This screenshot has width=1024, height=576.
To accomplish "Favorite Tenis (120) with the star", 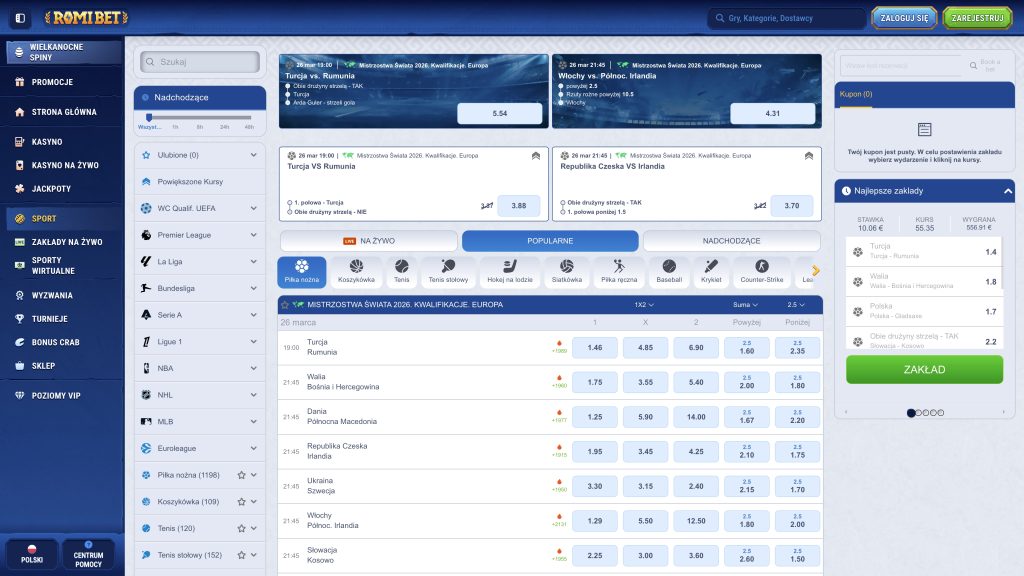I will click(x=242, y=529).
